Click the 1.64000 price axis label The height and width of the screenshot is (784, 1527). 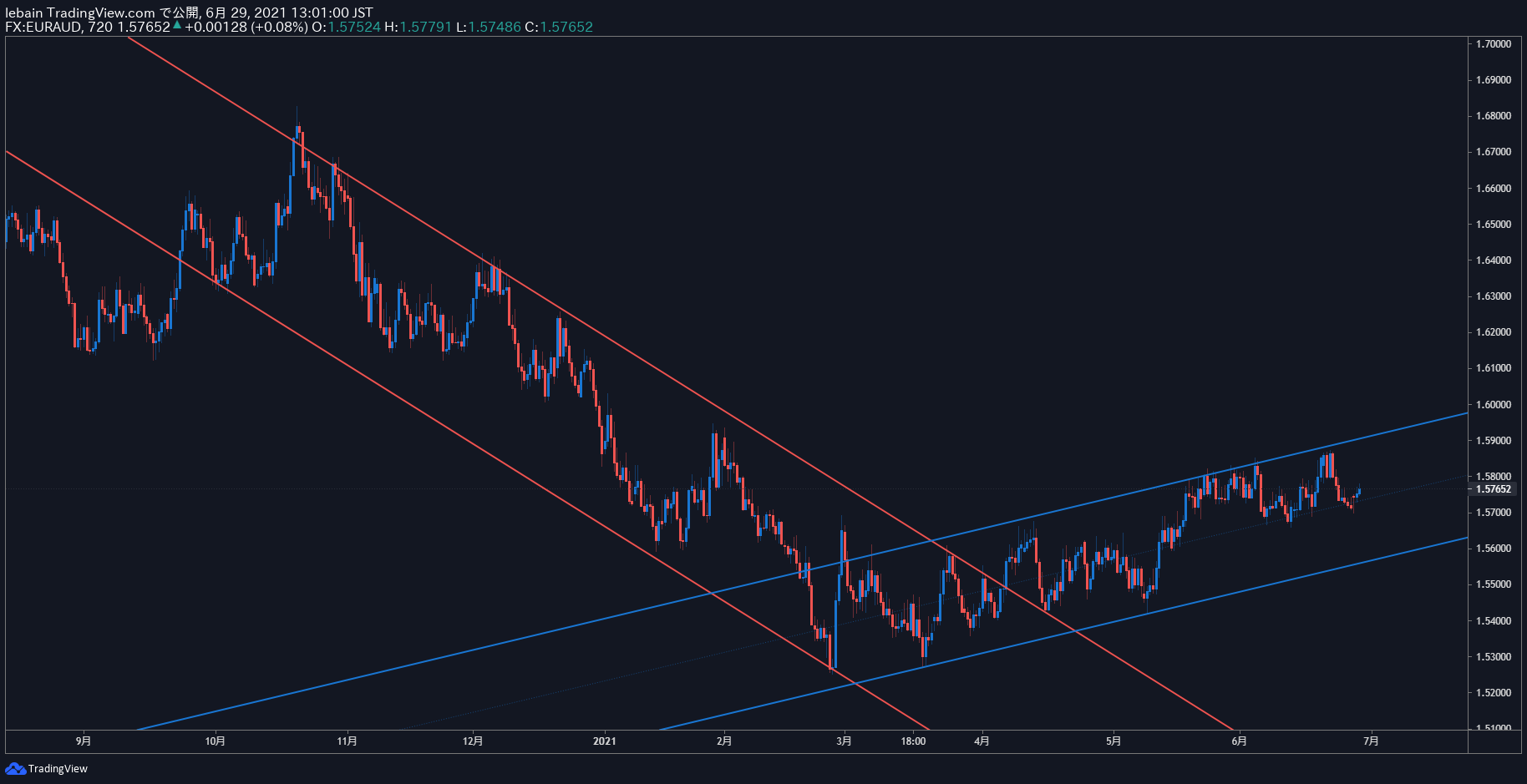click(x=1494, y=260)
